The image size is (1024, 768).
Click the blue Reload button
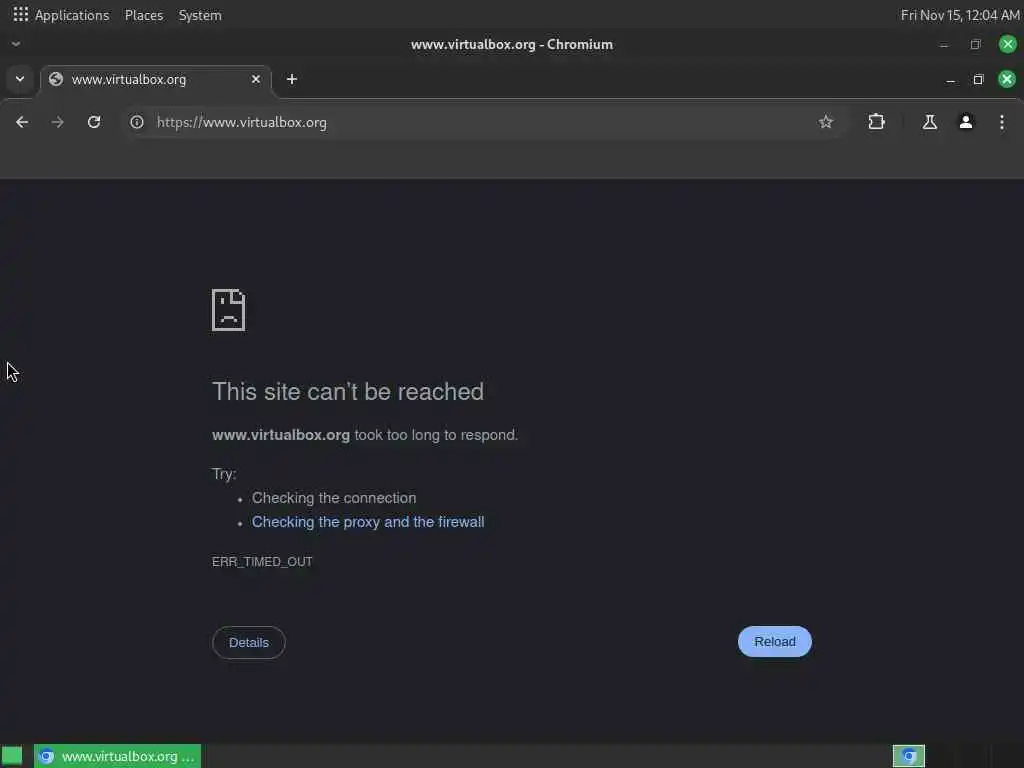pos(775,642)
